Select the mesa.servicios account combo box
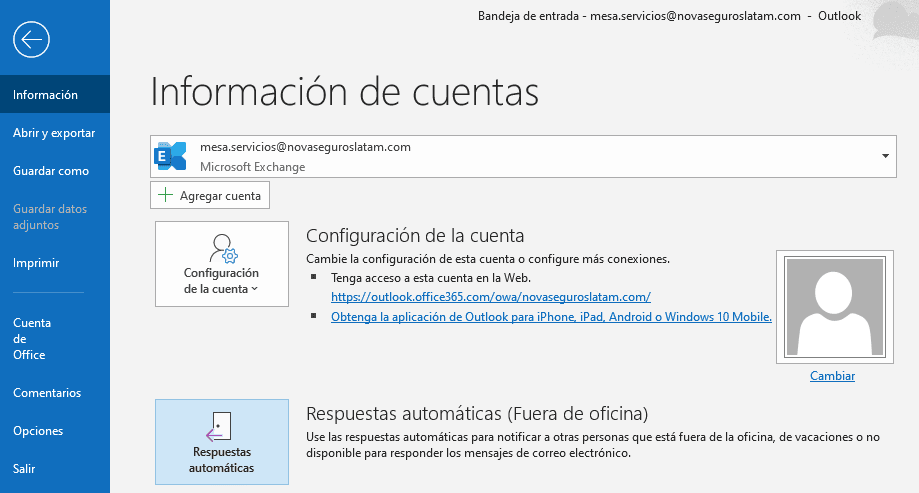The width and height of the screenshot is (919, 493). coord(520,157)
